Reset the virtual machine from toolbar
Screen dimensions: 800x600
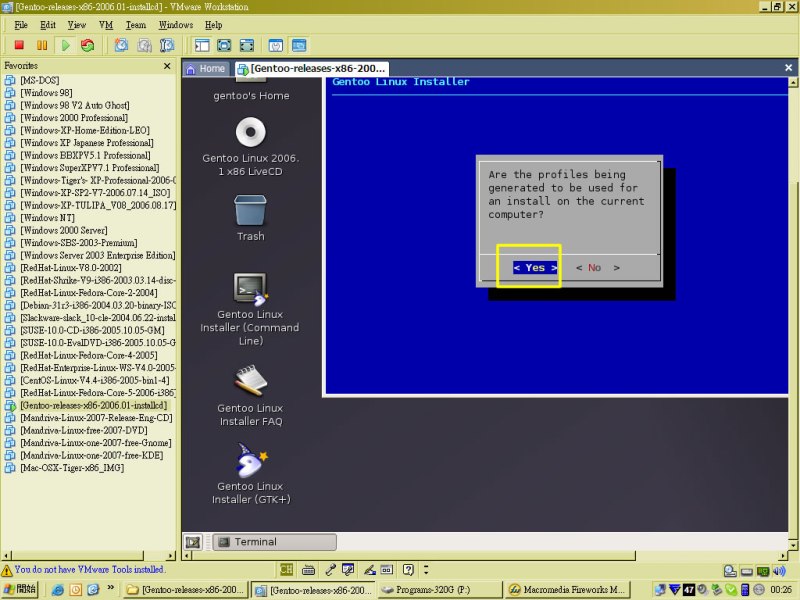[x=88, y=45]
